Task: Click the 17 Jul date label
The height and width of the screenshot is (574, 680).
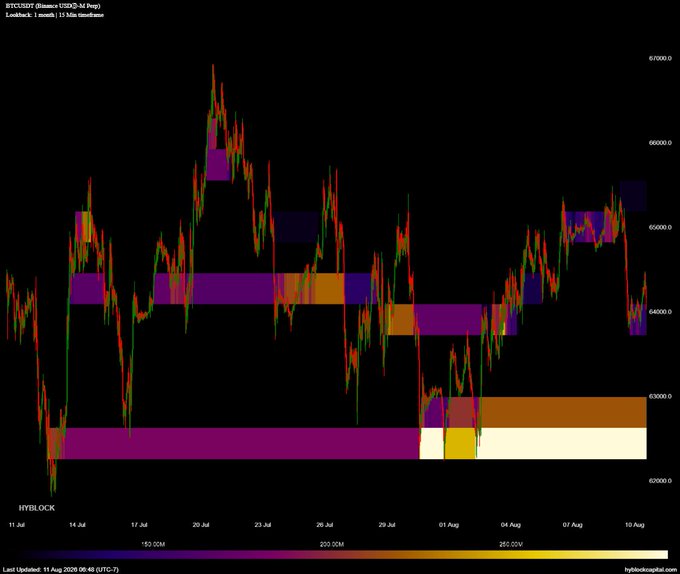Action: [139, 525]
